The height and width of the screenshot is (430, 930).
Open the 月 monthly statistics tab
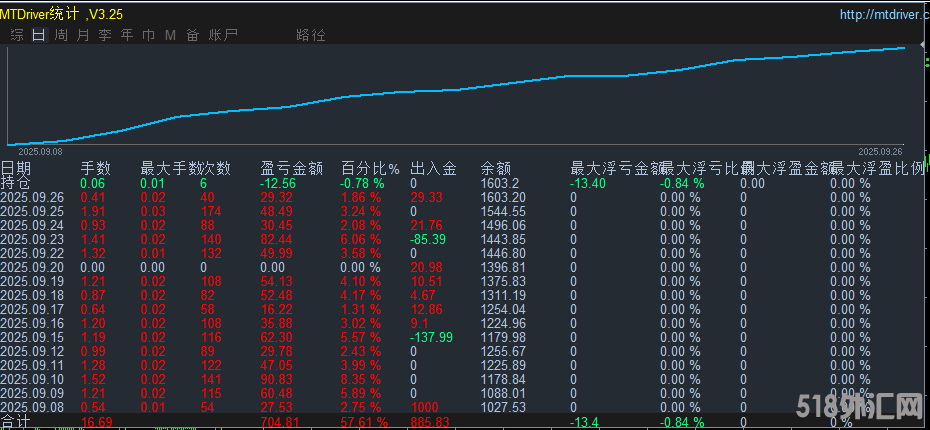(x=82, y=35)
